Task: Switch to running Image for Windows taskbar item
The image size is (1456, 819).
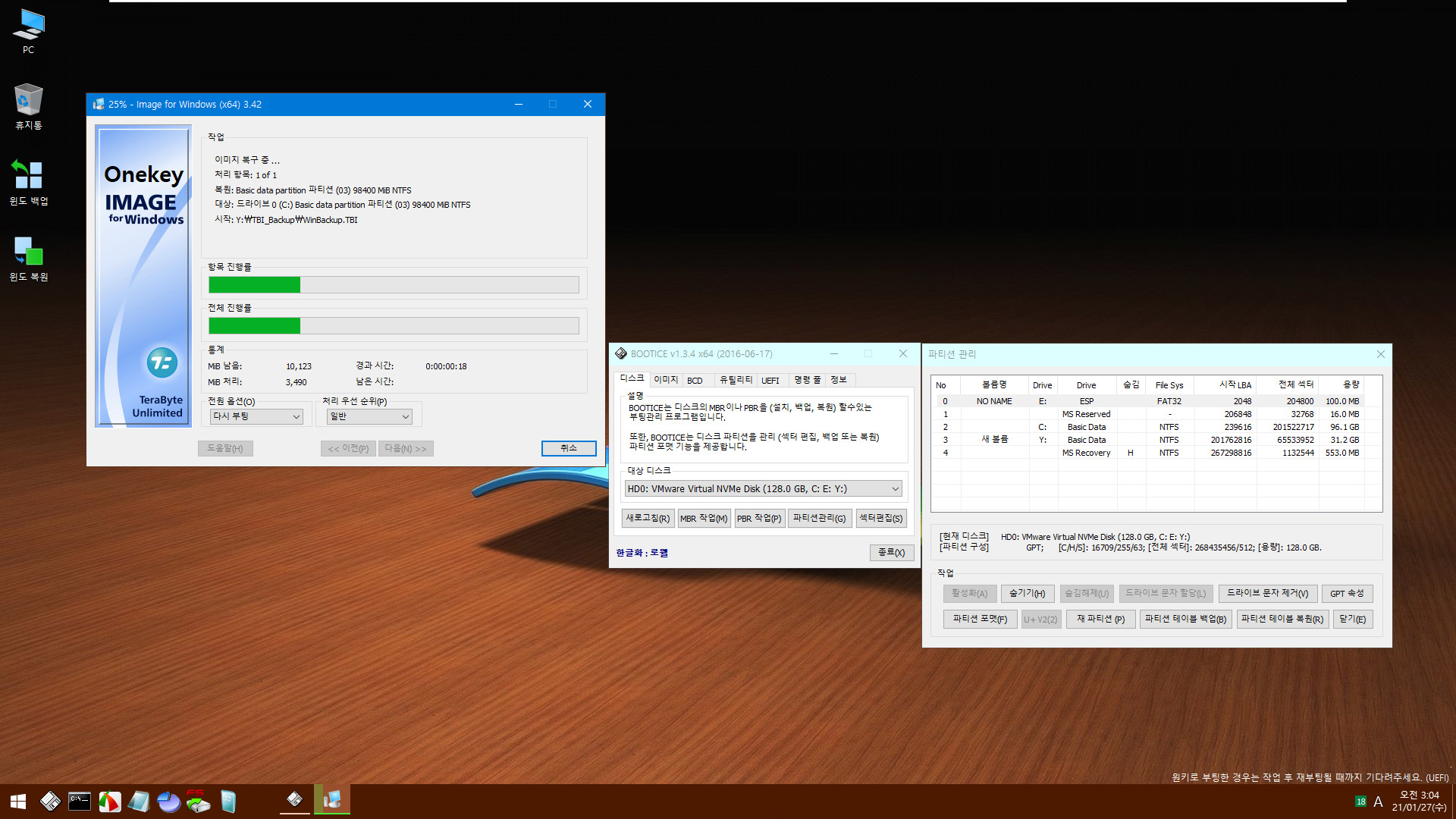Action: coord(332,800)
